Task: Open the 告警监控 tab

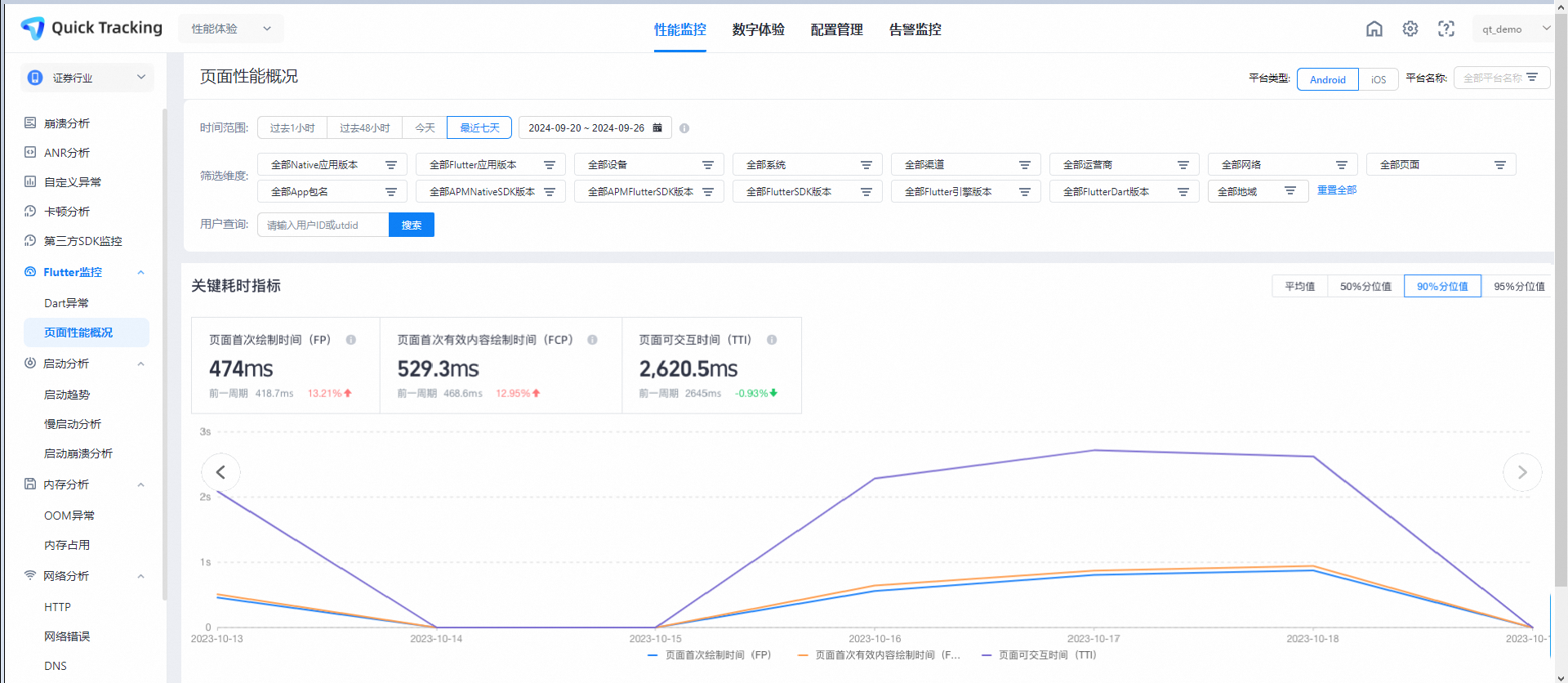Action: pyautogui.click(x=915, y=29)
